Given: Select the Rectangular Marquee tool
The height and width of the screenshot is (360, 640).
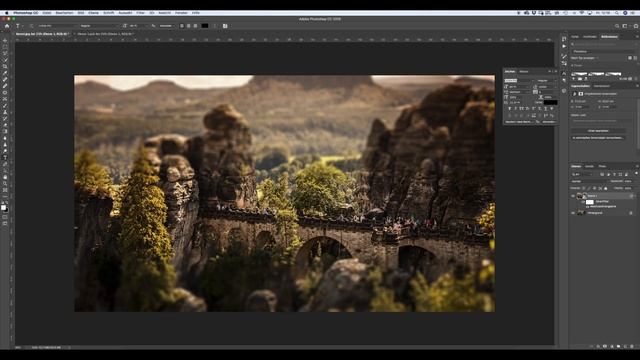Looking at the screenshot, I should 5,47.
